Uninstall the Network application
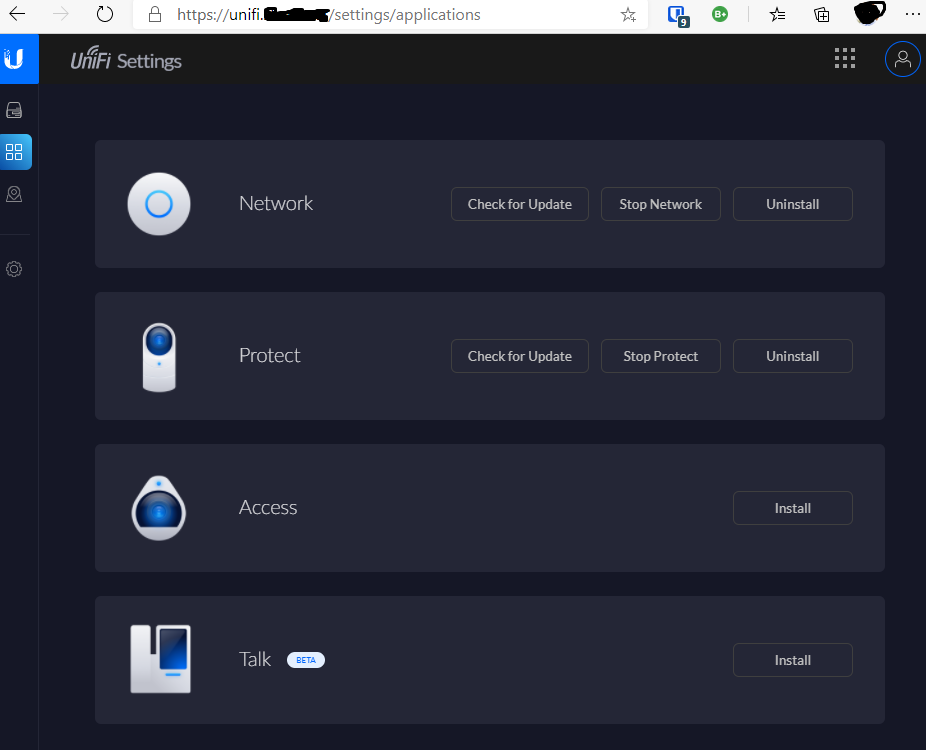 point(792,204)
